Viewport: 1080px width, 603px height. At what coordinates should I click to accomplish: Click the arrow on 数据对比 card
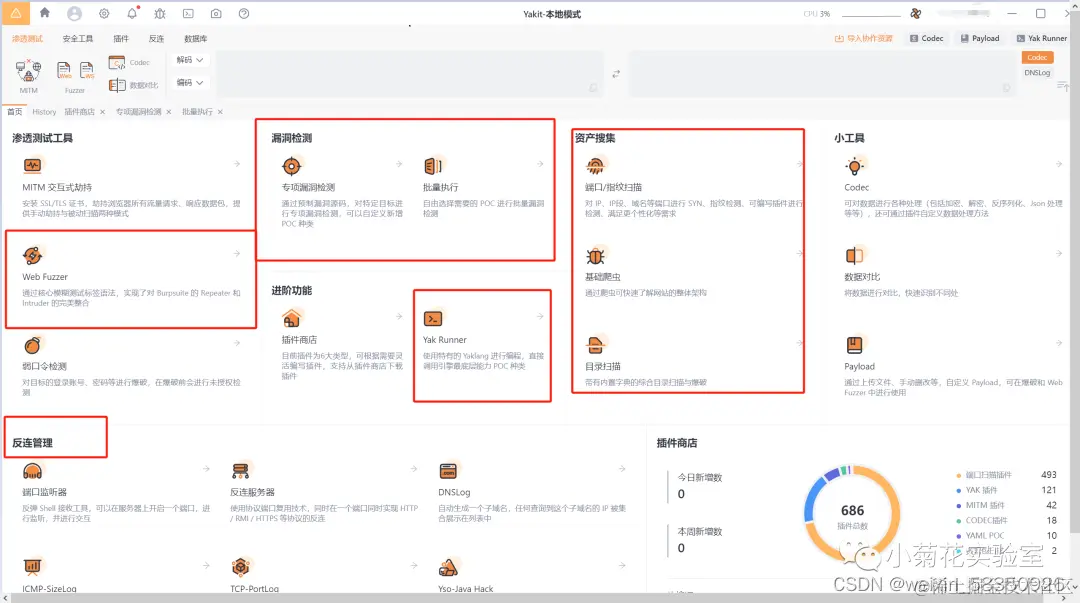click(x=1059, y=254)
